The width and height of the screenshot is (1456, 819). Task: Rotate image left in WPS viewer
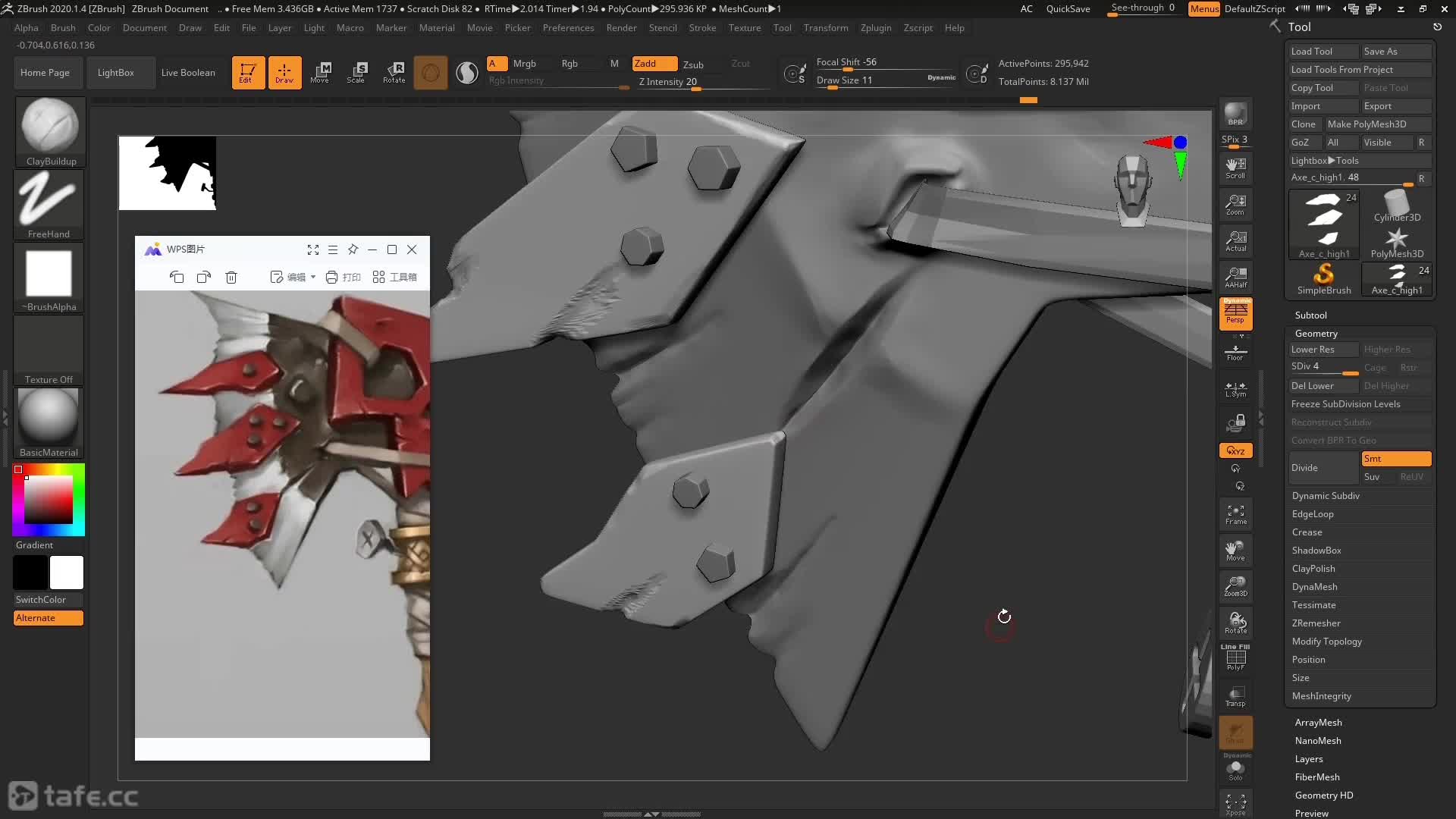pyautogui.click(x=177, y=277)
